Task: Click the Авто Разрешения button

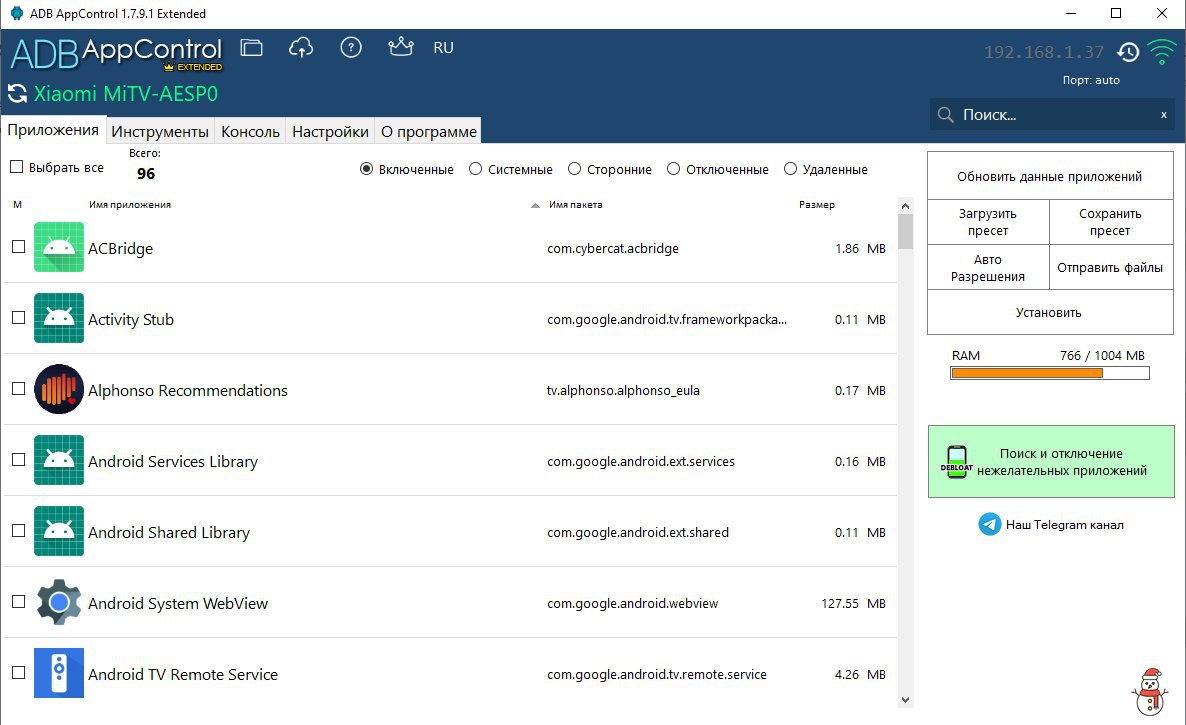Action: pyautogui.click(x=989, y=268)
